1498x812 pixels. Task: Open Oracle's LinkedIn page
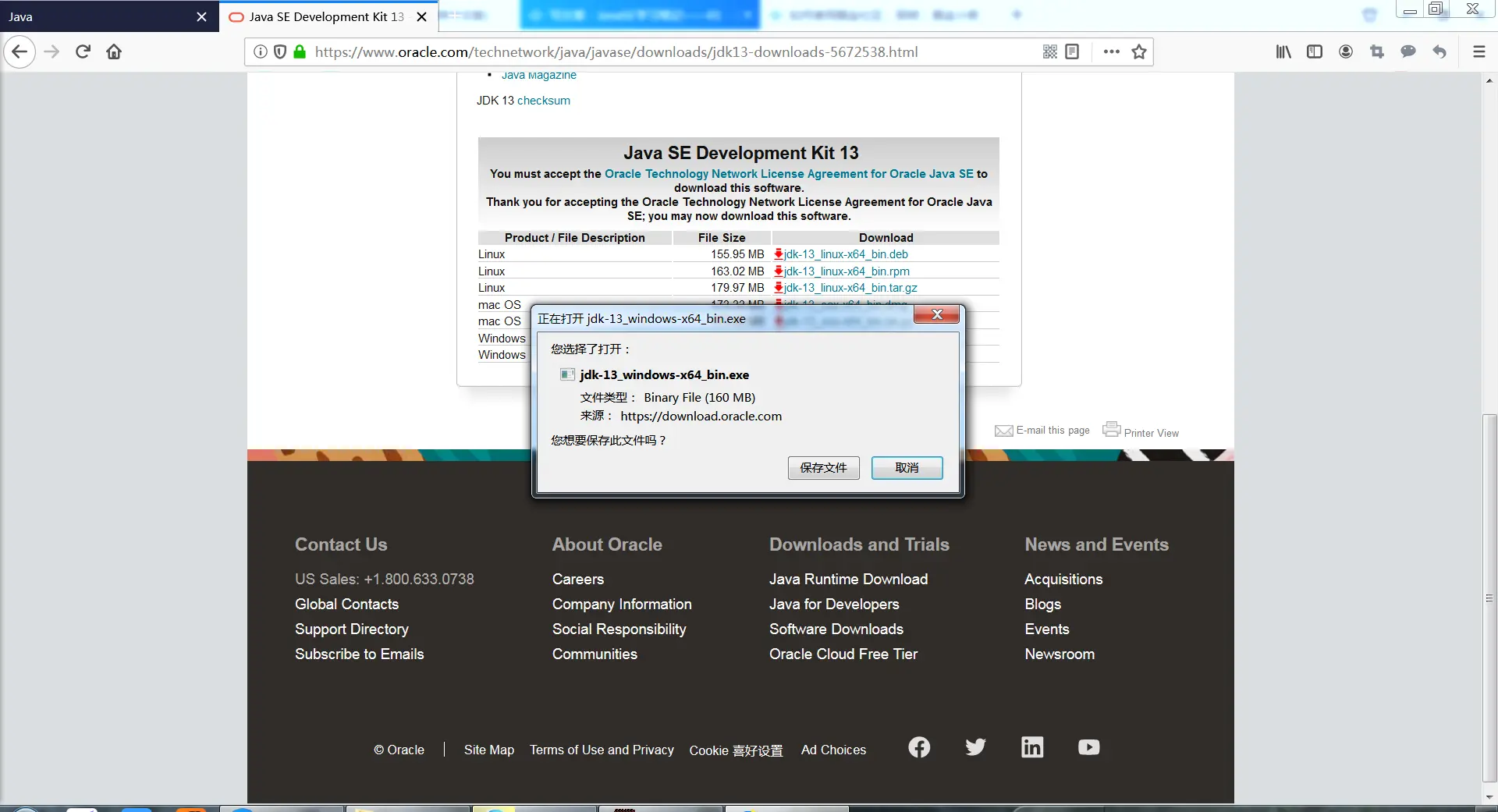[1032, 747]
